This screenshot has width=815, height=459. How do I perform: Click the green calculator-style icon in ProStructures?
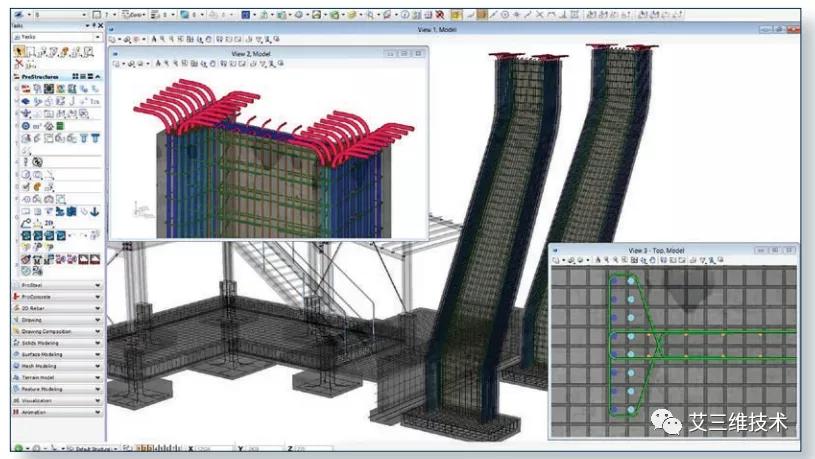click(60, 126)
